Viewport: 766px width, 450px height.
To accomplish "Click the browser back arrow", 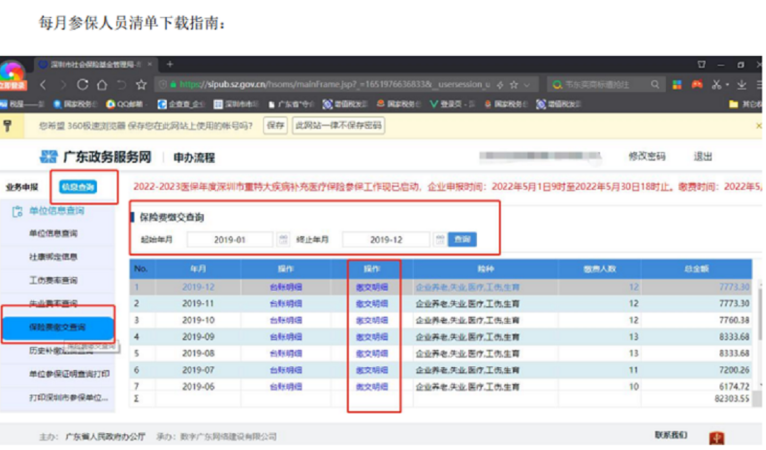I will coord(43,85).
